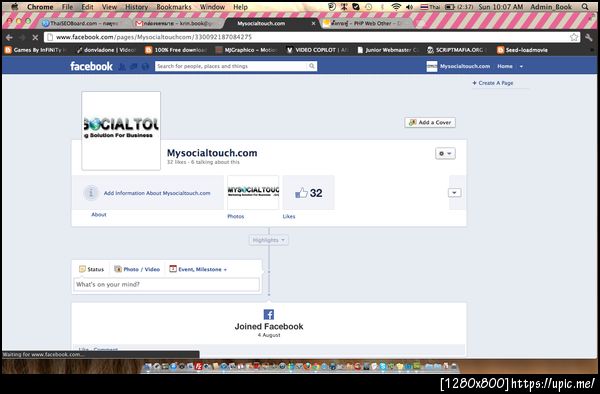Open the Seed-loadmovie bookmark
The image size is (600, 394).
pos(522,50)
